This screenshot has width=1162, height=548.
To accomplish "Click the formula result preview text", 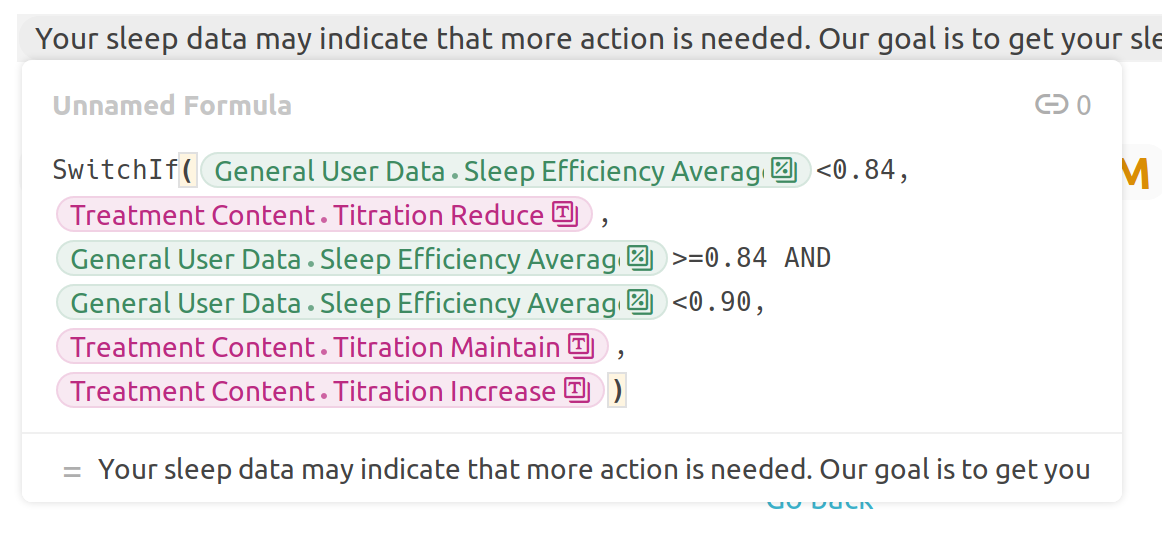I will coord(594,469).
